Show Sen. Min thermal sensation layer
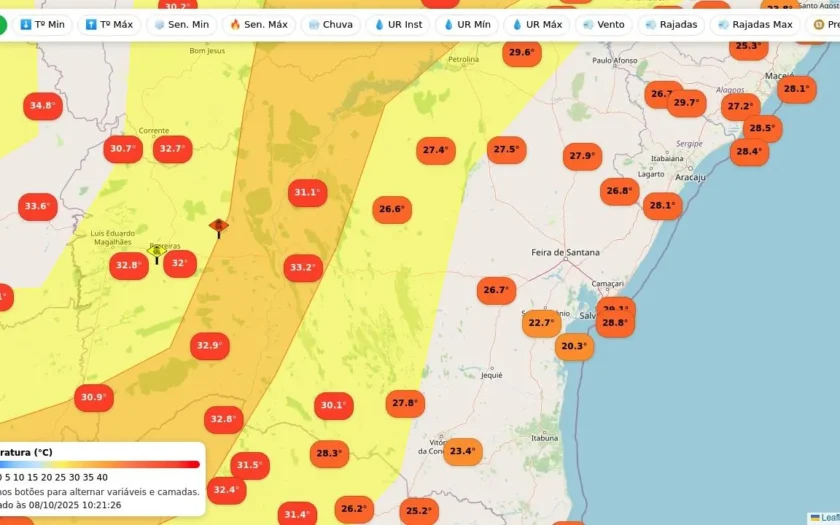Image resolution: width=840 pixels, height=525 pixels. 182,25
